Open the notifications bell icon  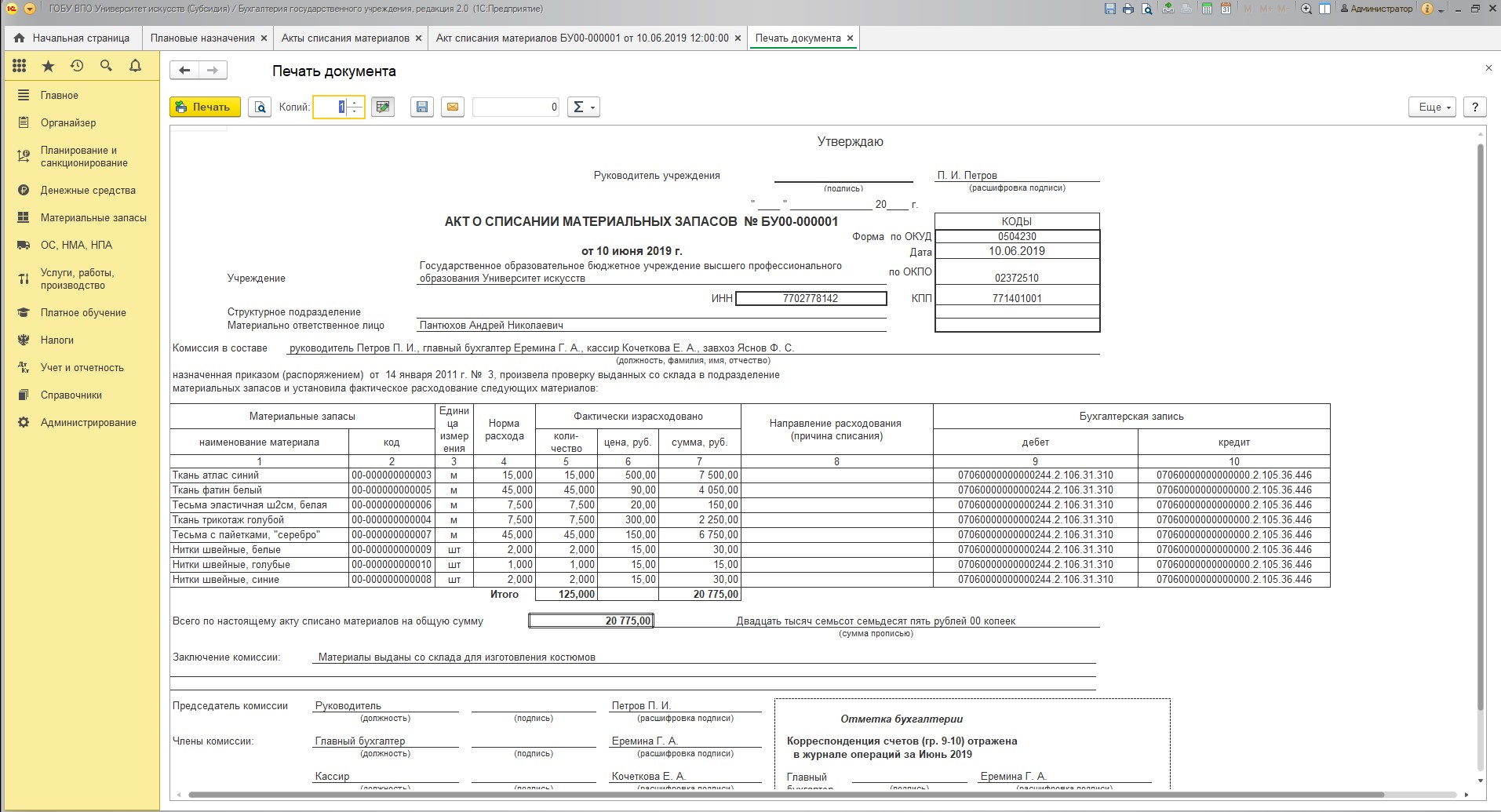(x=135, y=66)
